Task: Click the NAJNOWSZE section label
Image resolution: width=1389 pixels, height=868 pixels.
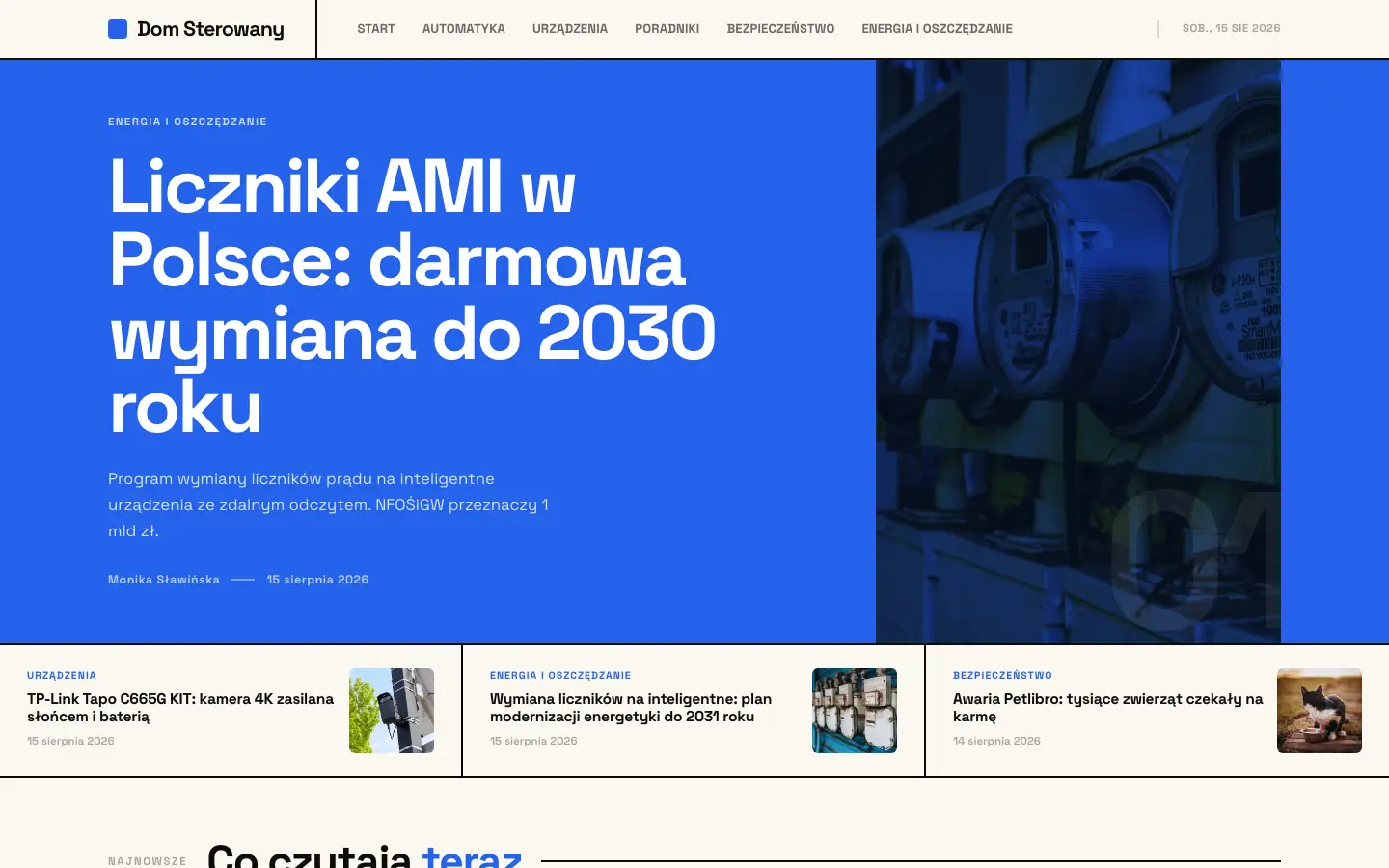Action: [x=148, y=861]
